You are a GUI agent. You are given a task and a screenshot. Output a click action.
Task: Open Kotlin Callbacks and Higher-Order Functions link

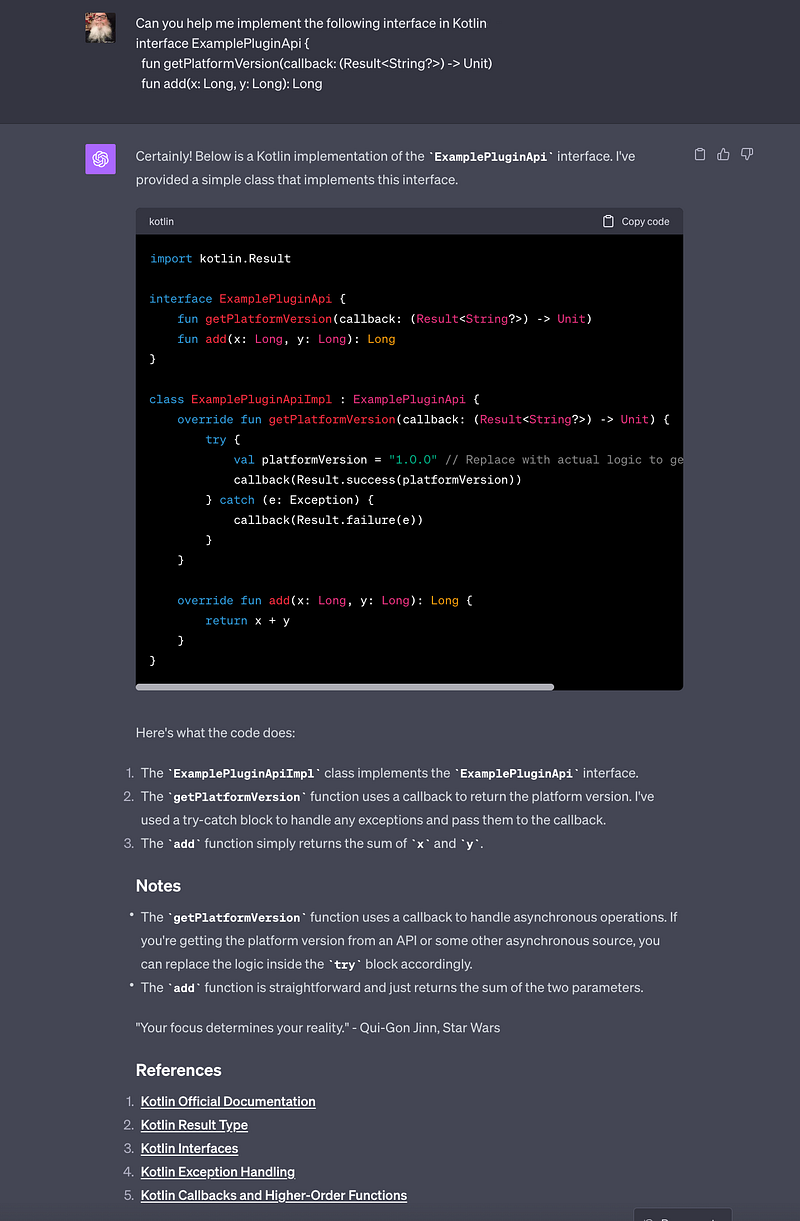coord(273,1195)
